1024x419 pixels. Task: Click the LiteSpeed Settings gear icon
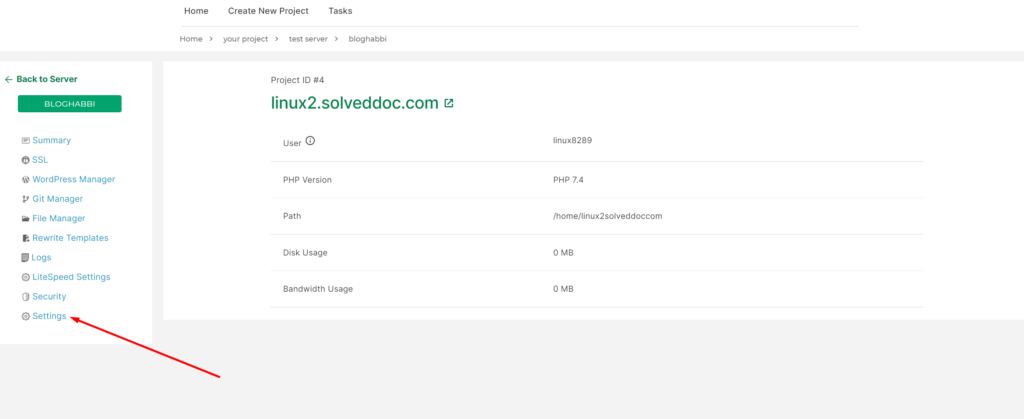point(25,277)
